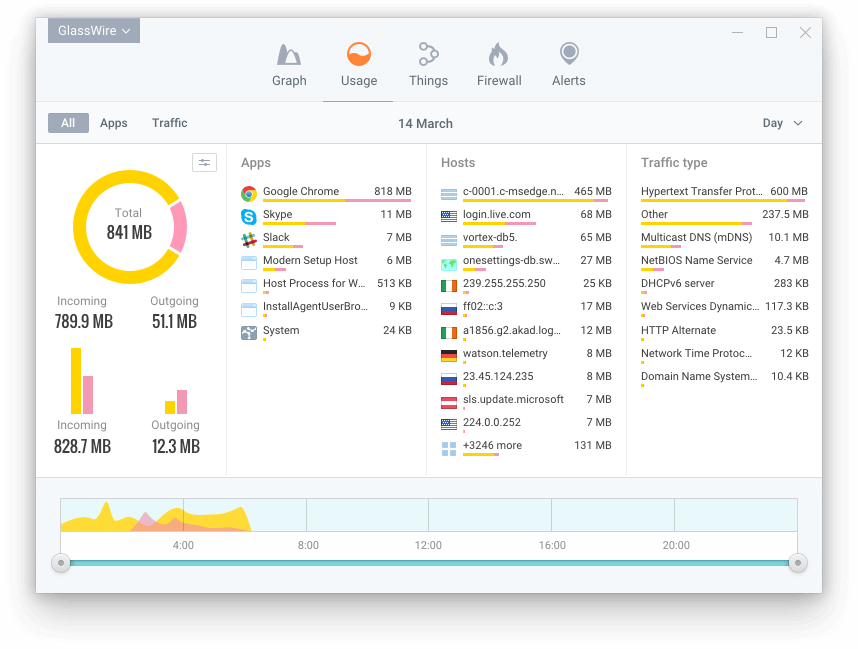Select the Google Chrome app icon
This screenshot has width=858, height=649.
(249, 191)
